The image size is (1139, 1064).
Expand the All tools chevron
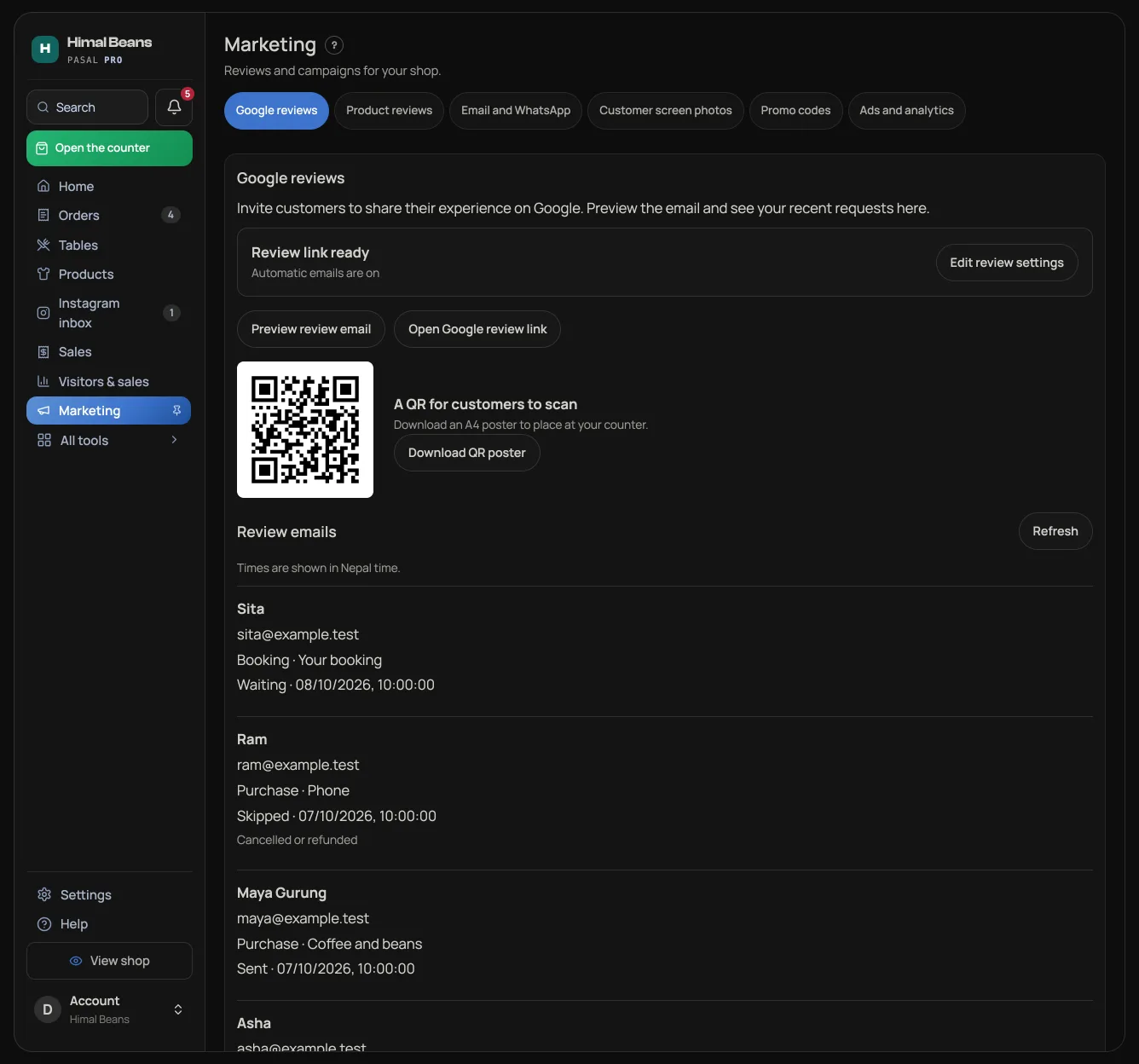coord(174,440)
